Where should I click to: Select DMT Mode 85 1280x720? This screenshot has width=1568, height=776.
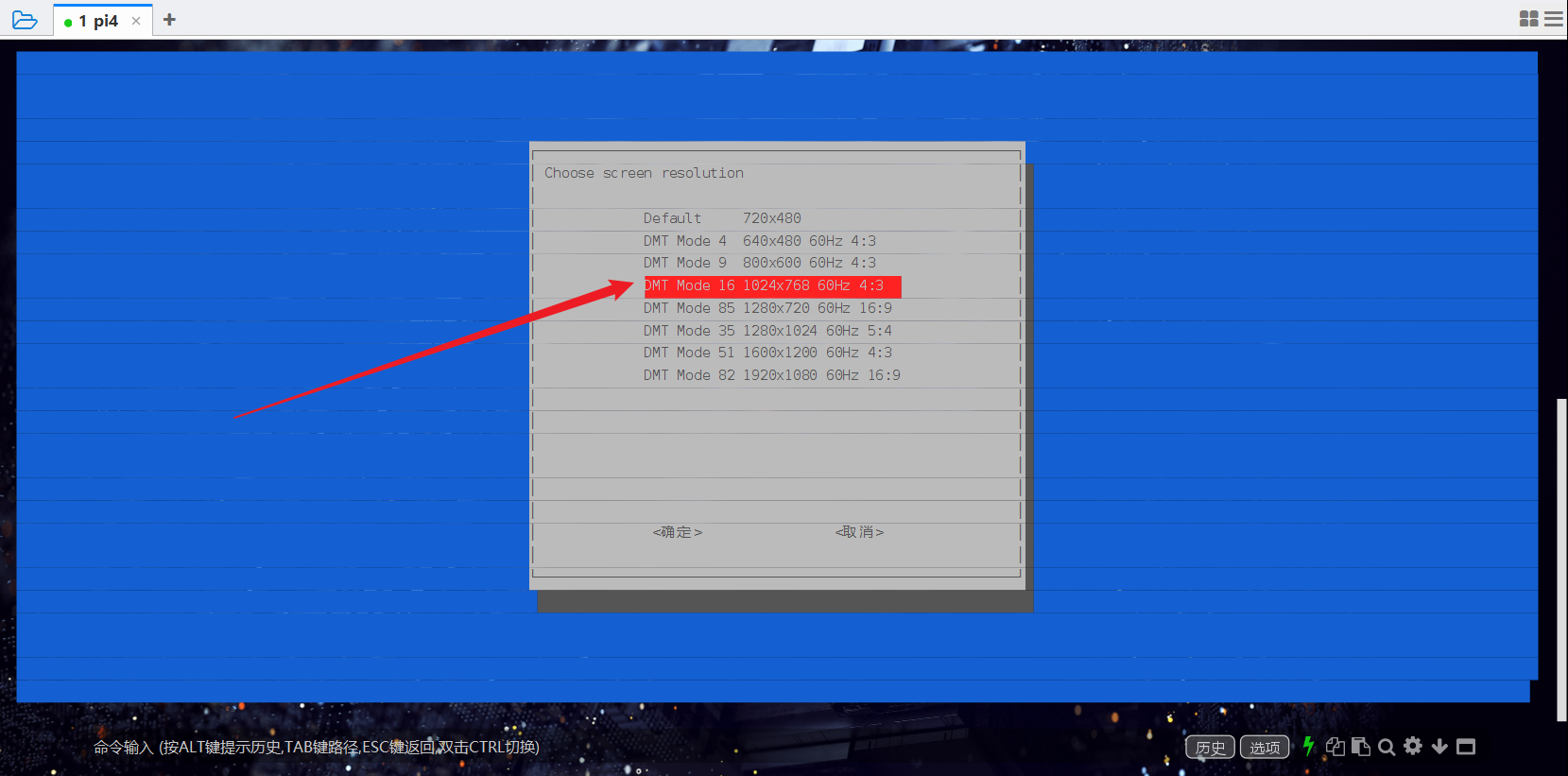click(767, 308)
